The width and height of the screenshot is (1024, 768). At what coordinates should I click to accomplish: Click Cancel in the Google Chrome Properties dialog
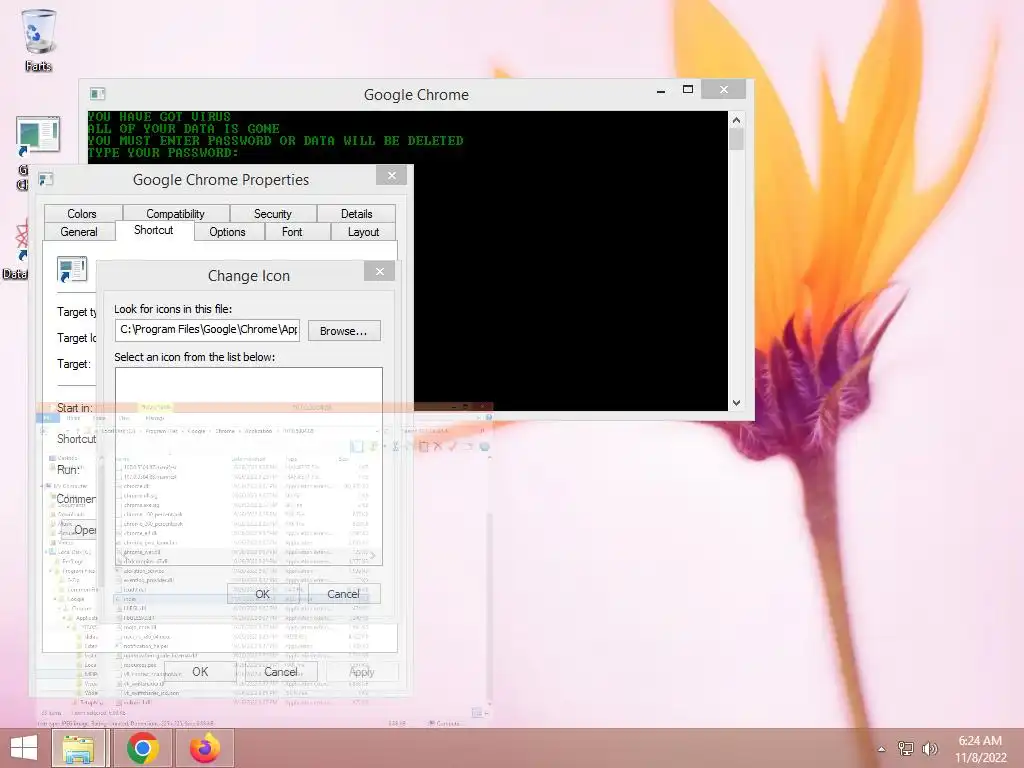pyautogui.click(x=281, y=671)
